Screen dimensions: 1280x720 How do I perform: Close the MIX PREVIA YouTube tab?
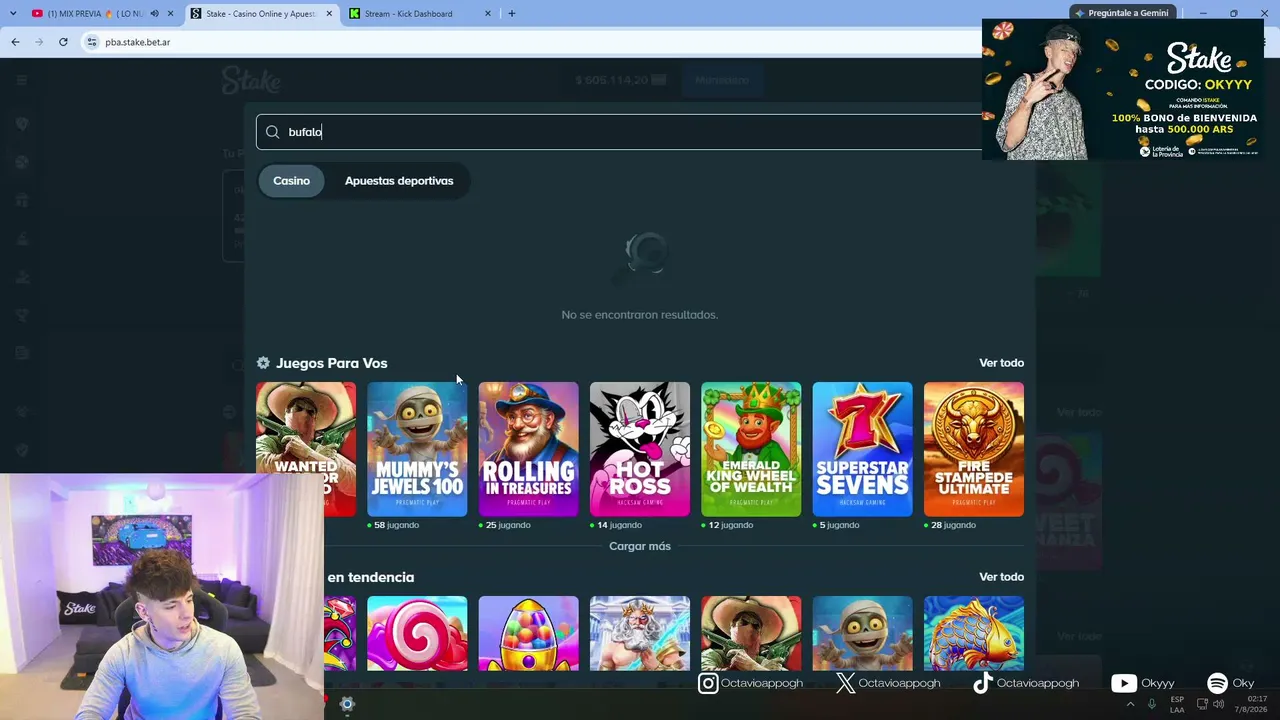[171, 14]
